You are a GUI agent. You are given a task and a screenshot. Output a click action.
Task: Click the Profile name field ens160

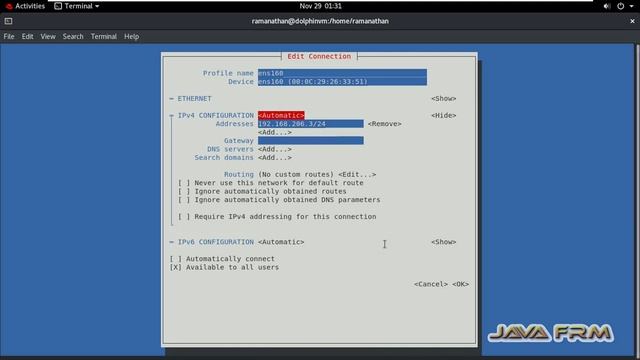(x=342, y=73)
